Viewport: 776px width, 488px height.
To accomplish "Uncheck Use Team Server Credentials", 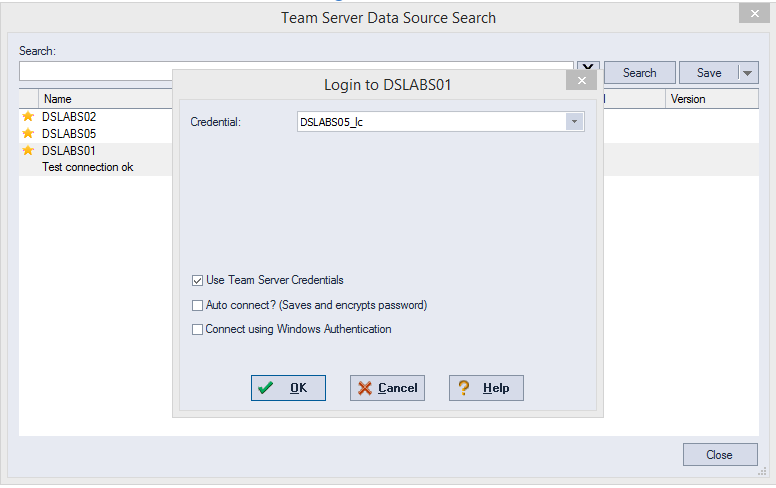I will [197, 281].
